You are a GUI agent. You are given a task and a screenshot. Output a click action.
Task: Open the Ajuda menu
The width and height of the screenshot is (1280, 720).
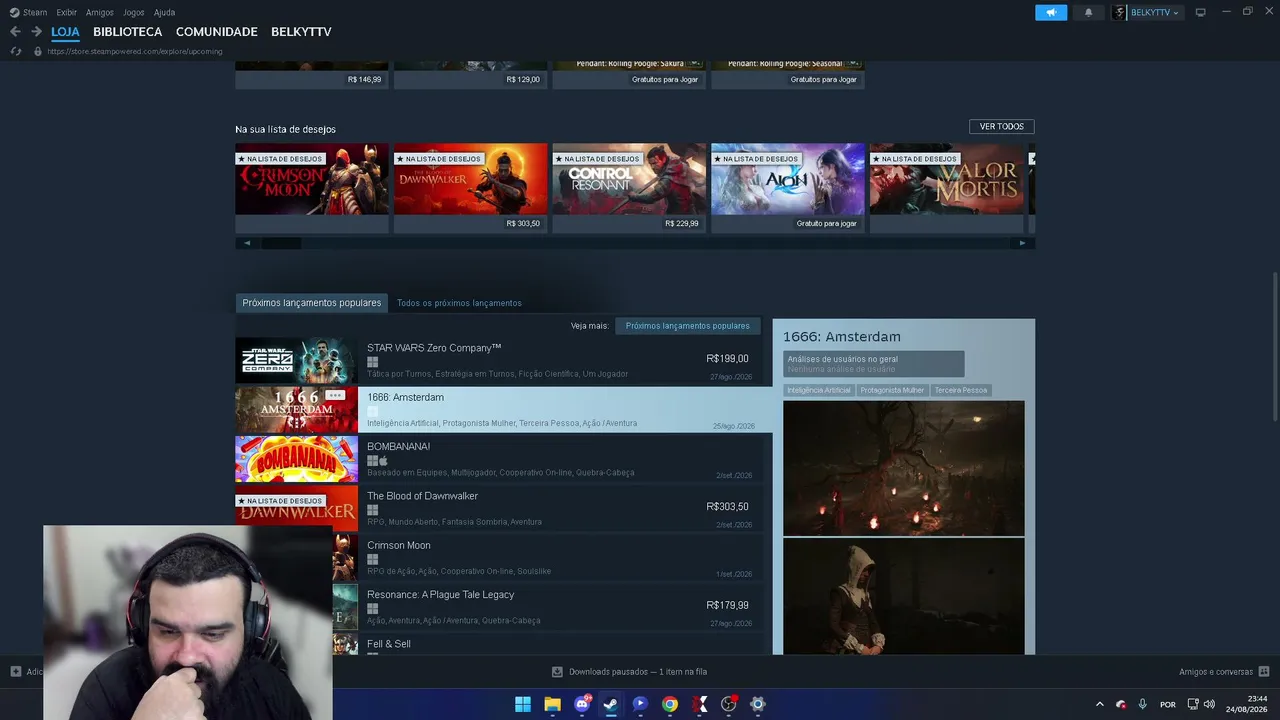click(164, 12)
